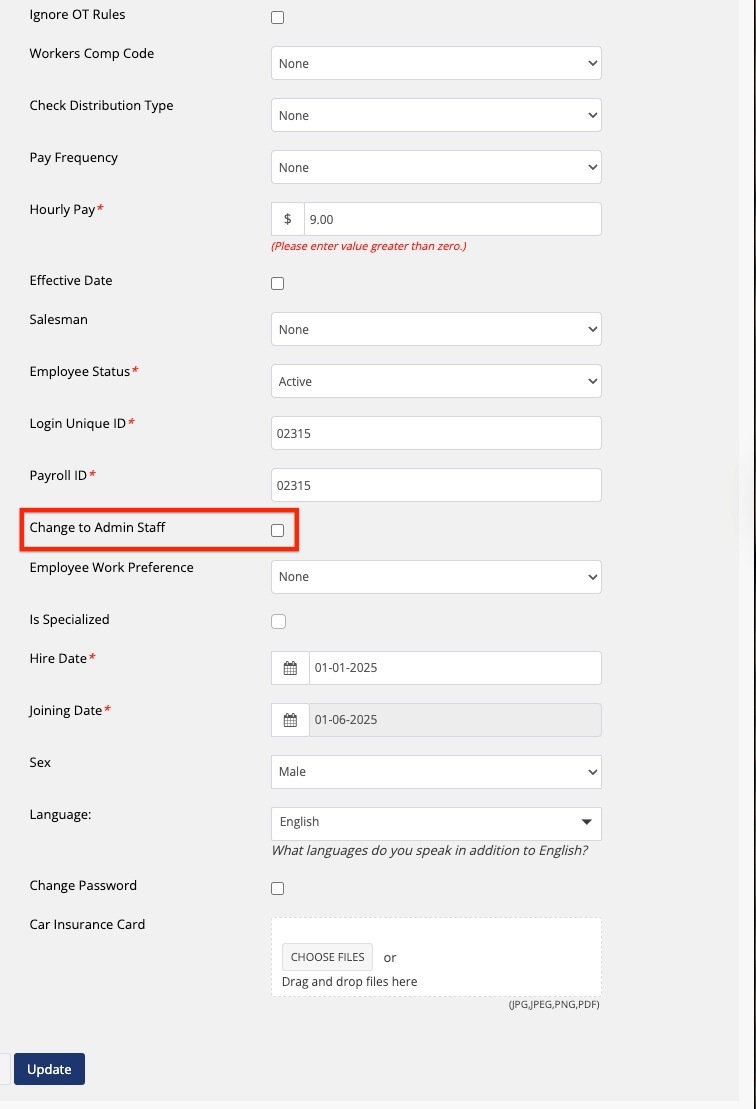This screenshot has height=1109, width=756.
Task: Expand the Check Distribution Type dropdown
Action: click(x=436, y=115)
